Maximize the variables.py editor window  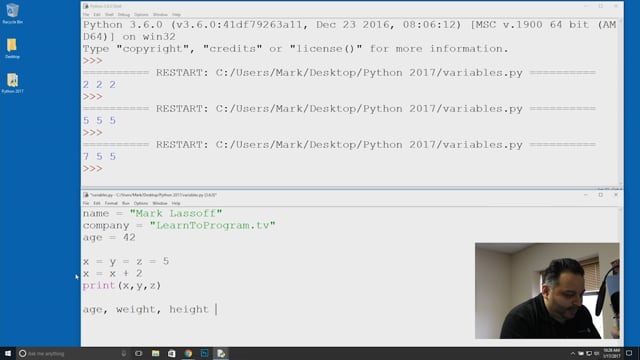601,195
